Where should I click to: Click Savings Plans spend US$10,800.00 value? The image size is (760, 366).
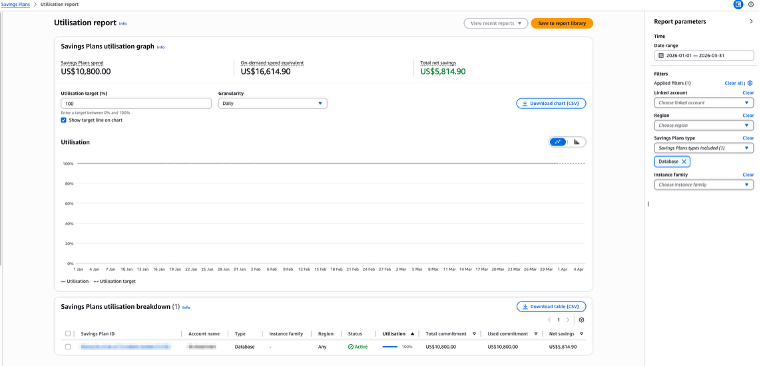tap(86, 72)
